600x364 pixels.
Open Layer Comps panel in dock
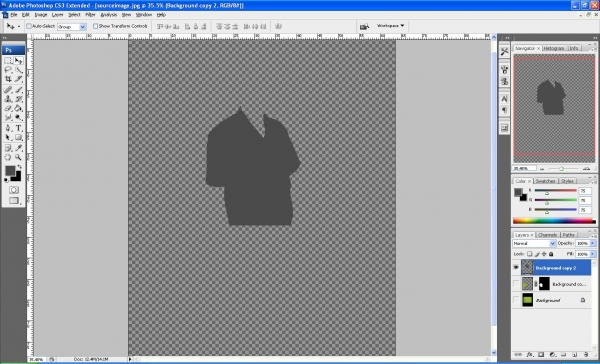point(504,128)
